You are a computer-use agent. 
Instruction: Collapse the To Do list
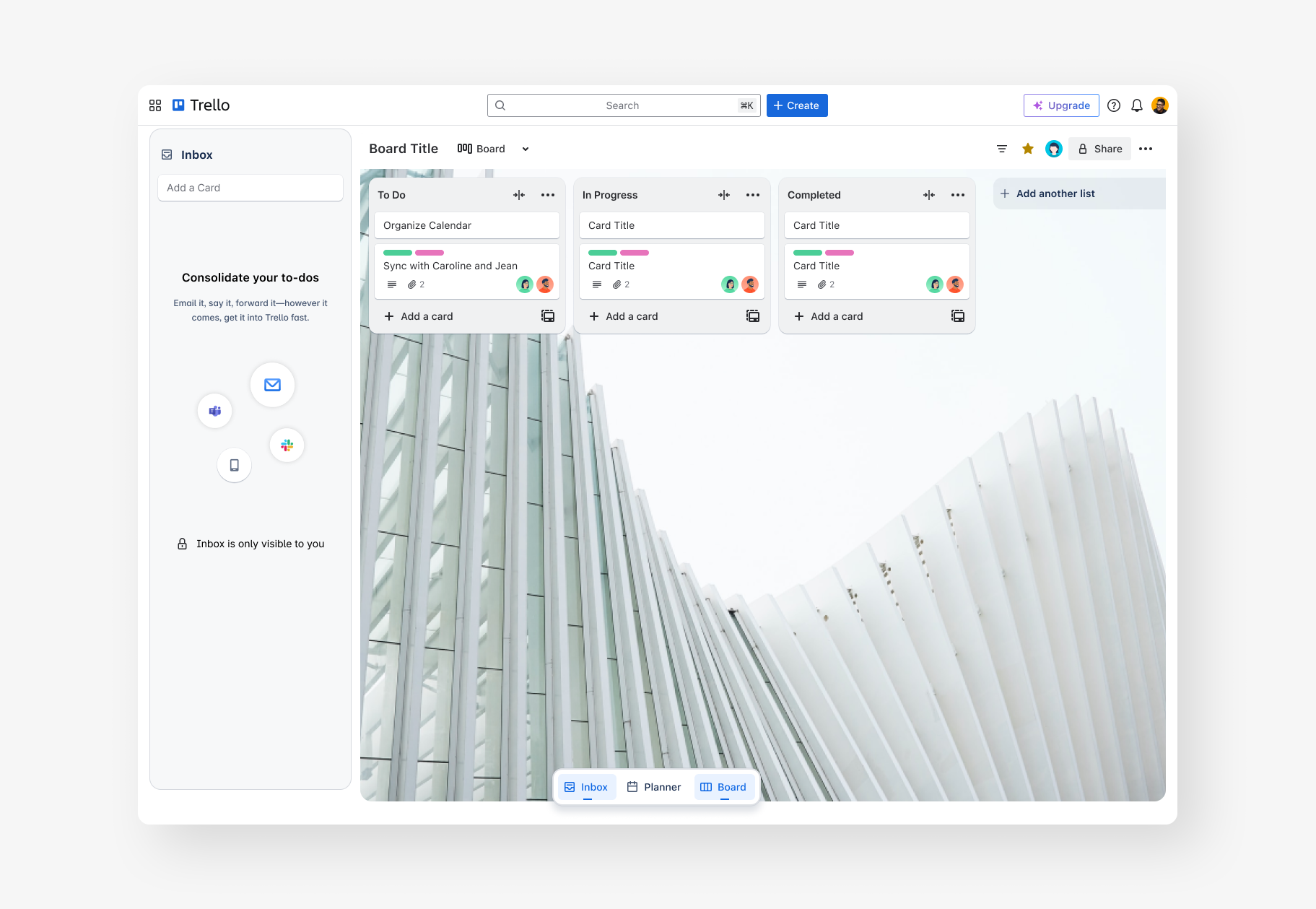(x=519, y=195)
